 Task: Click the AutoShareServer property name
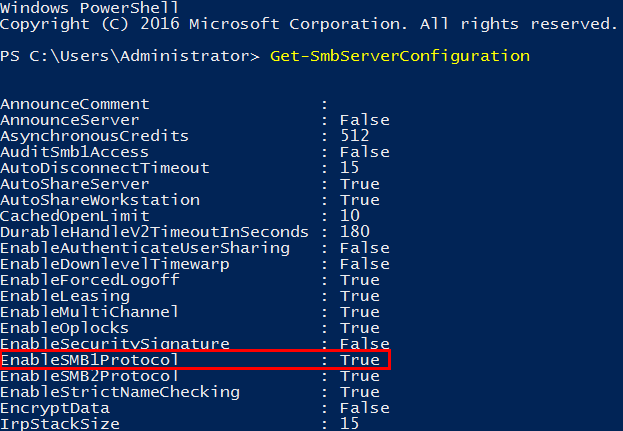pos(75,184)
